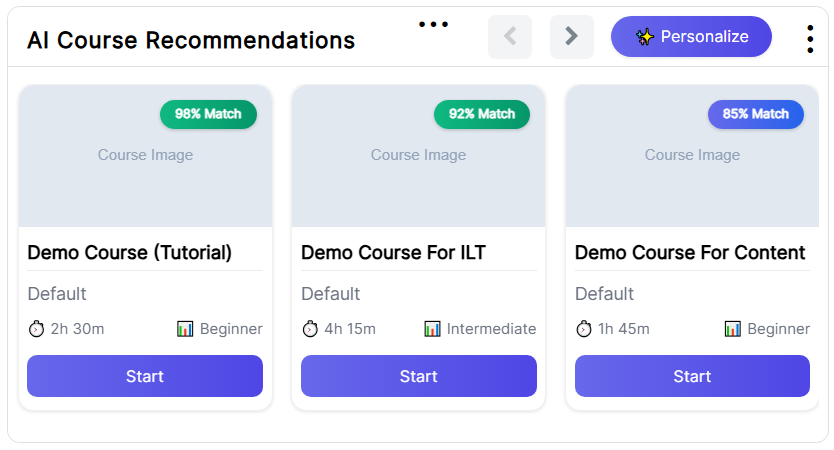
Task: Click the bar chart icon on Tutorial card
Action: click(x=185, y=329)
